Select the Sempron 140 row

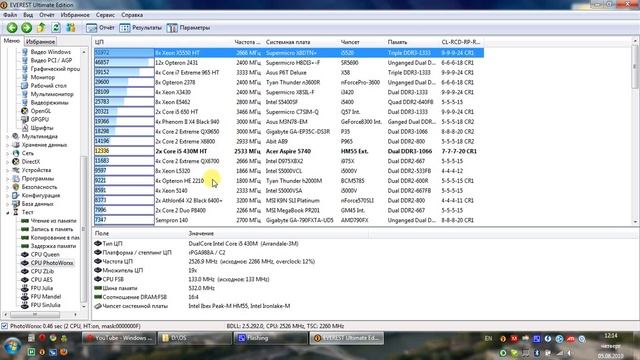point(289,220)
